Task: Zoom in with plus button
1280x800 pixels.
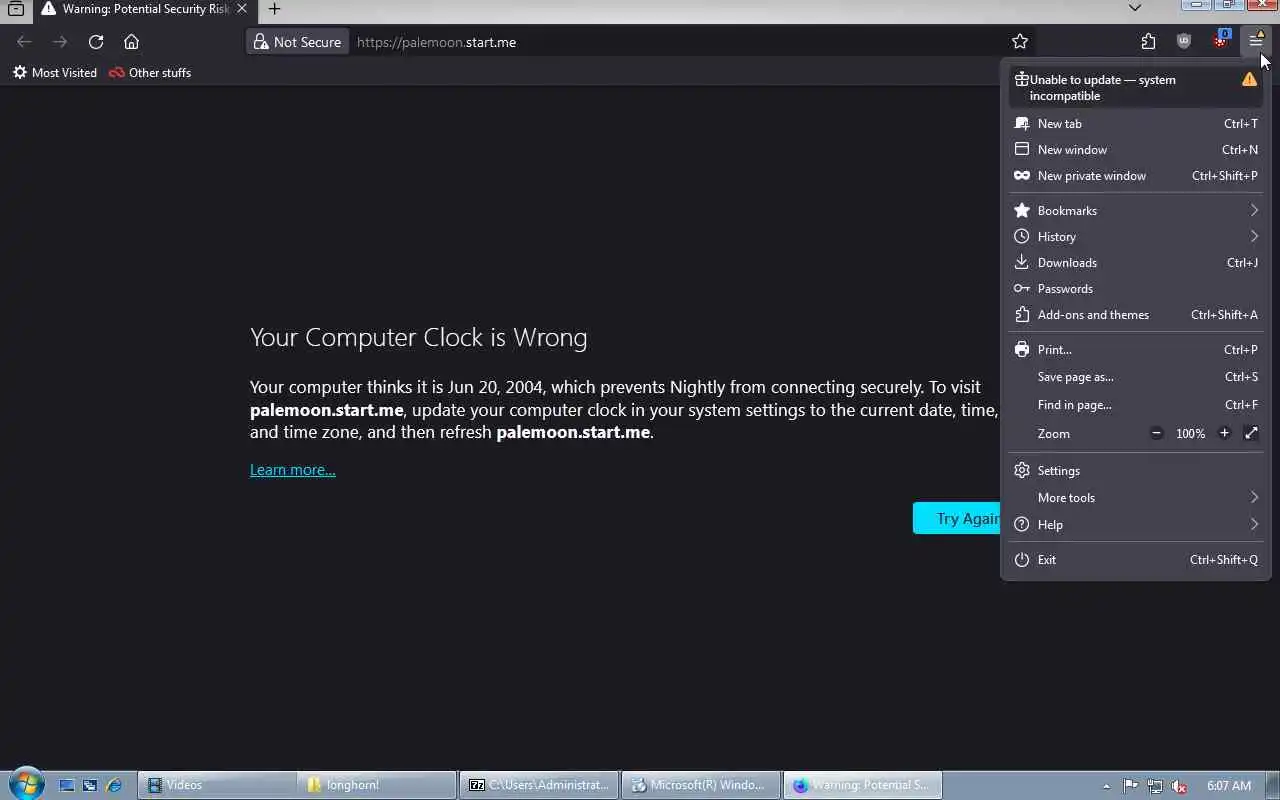Action: click(x=1224, y=434)
